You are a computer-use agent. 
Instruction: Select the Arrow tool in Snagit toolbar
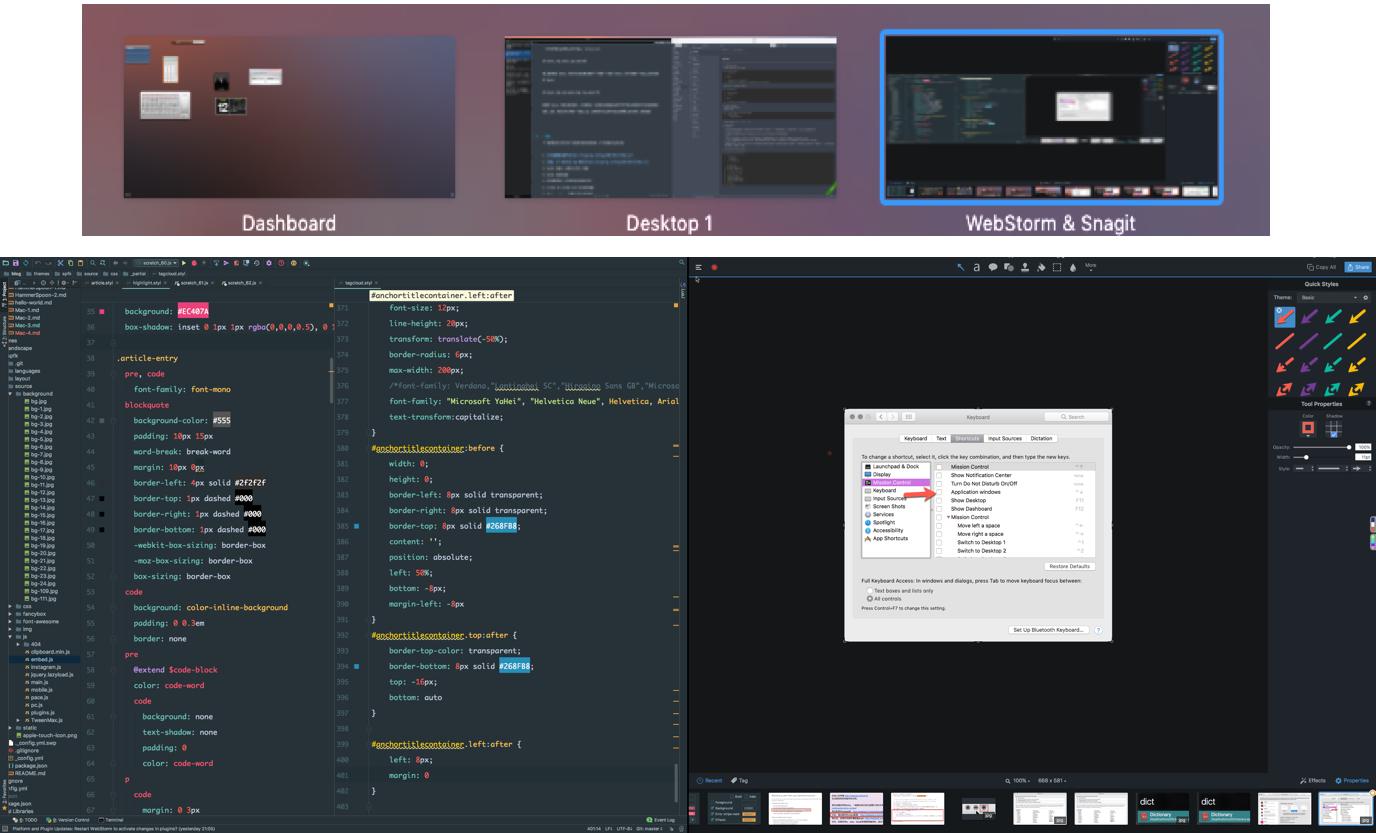[x=961, y=267]
